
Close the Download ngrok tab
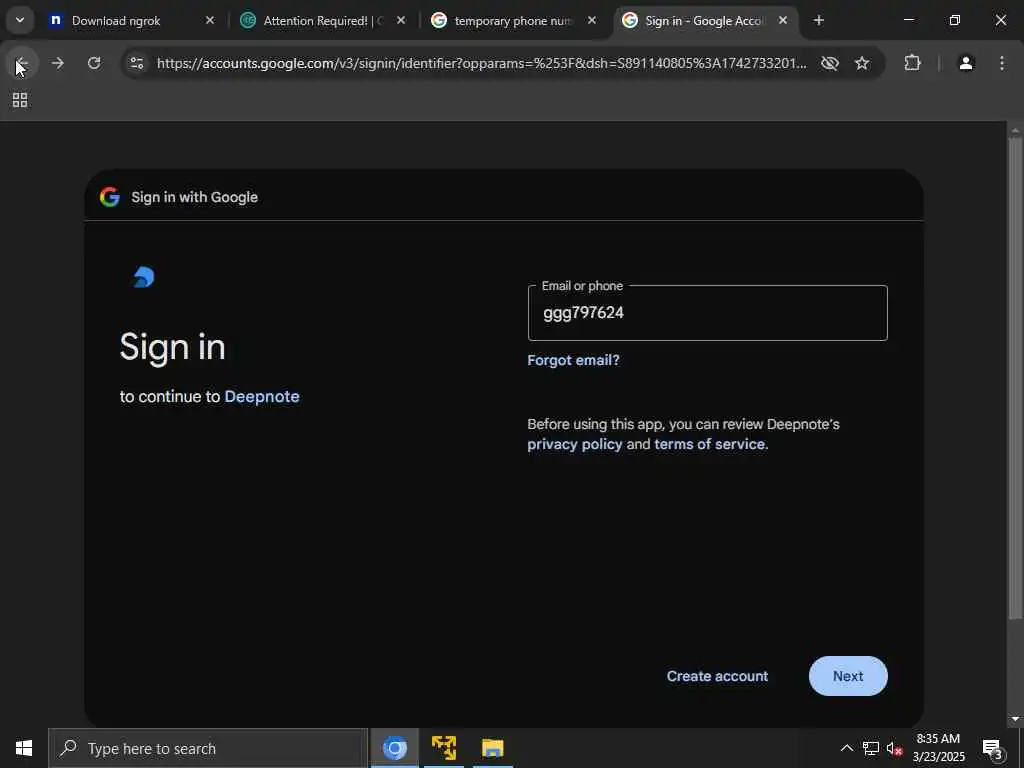210,20
